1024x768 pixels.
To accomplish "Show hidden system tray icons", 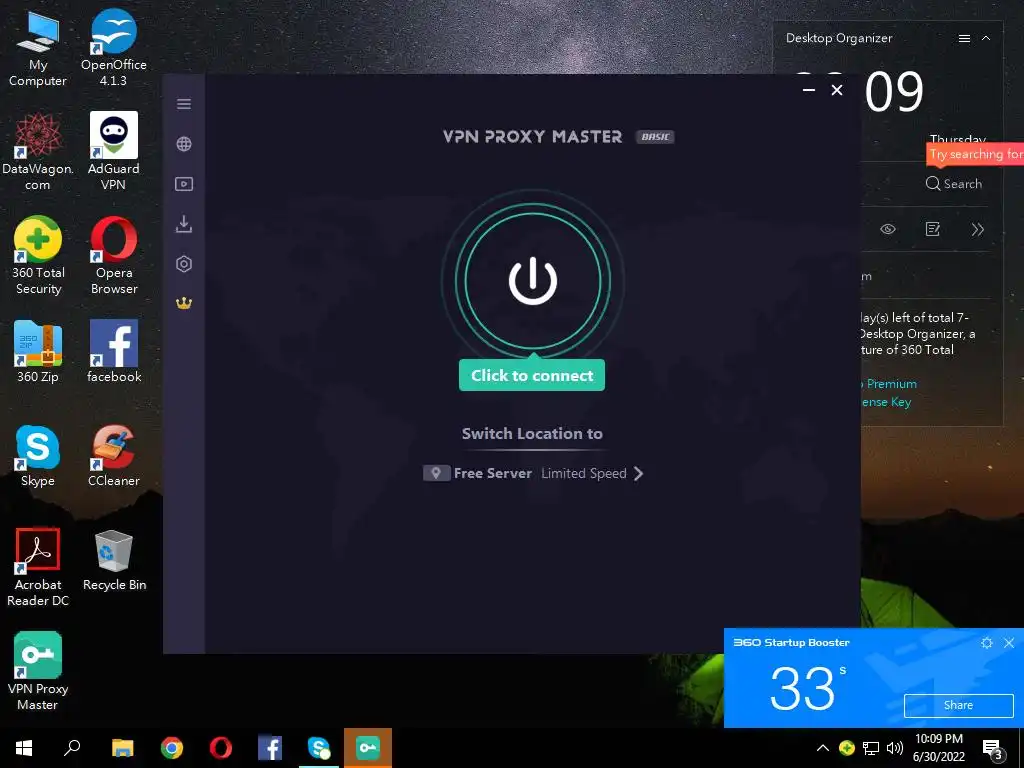I will click(x=823, y=748).
